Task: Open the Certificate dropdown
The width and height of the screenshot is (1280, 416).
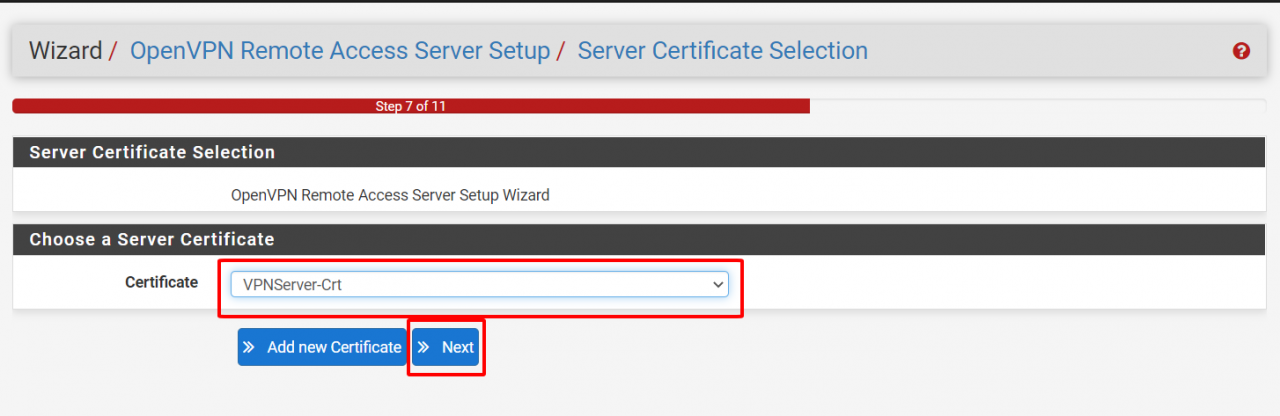Action: (x=479, y=284)
